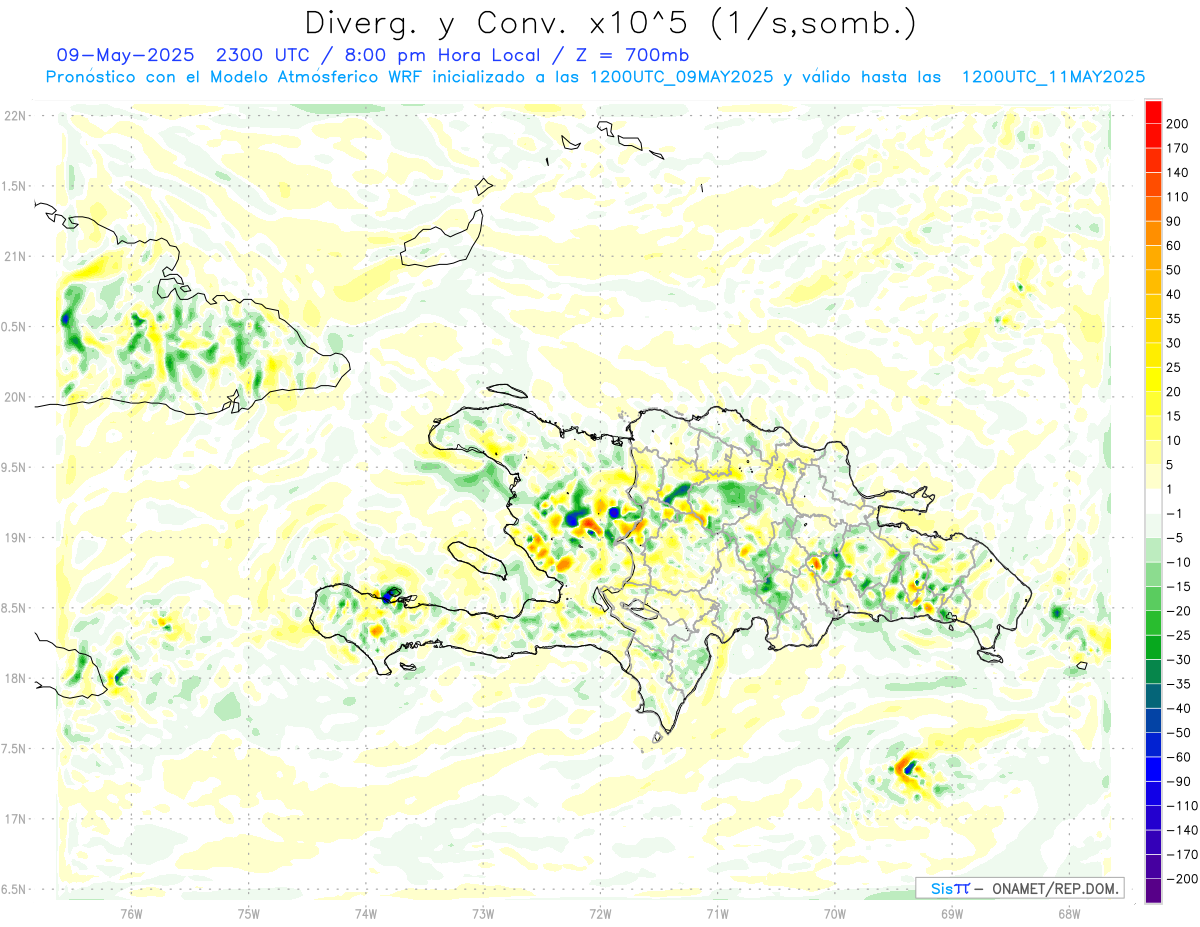This screenshot has width=1200, height=927.
Task: Click the title 'Diverg. y Conv. x10^5 (1/s,somb.)'
Action: click(610, 23)
